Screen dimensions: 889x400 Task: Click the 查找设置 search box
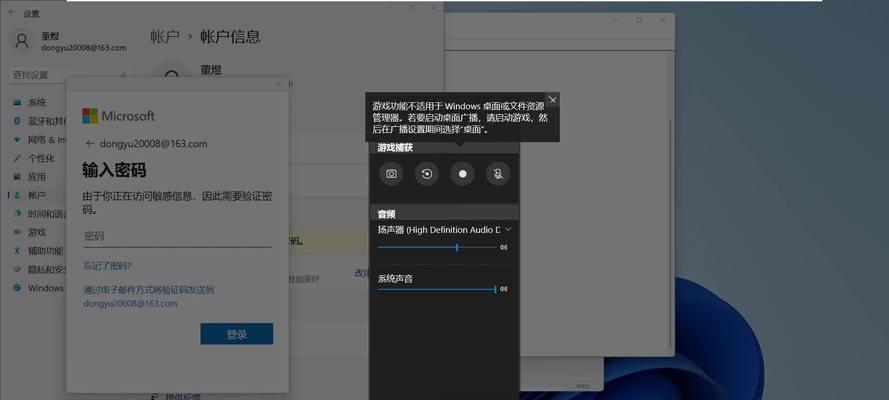coord(69,75)
